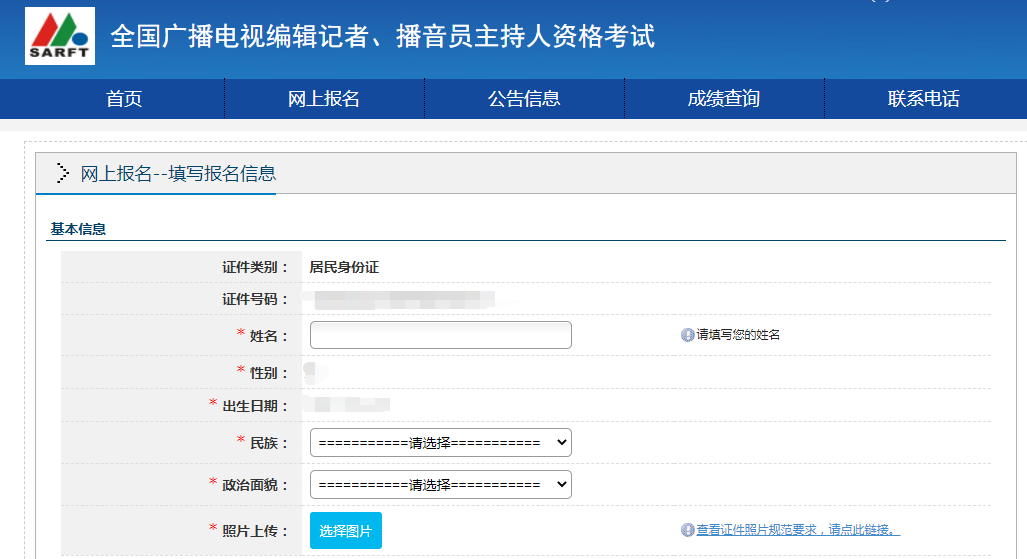The width and height of the screenshot is (1027, 559).
Task: Click the info icon before 请填写您的姓名
Action: click(687, 335)
